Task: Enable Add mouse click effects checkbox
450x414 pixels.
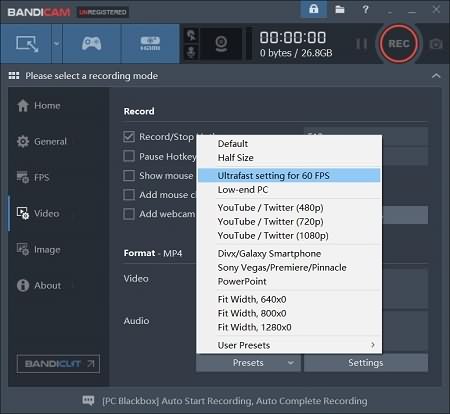Action: point(129,195)
